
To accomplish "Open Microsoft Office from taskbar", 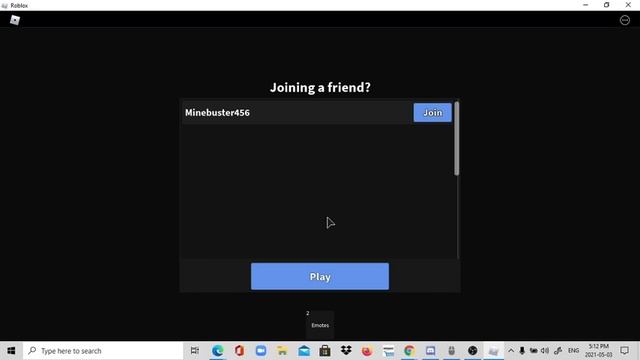I will (x=239, y=351).
